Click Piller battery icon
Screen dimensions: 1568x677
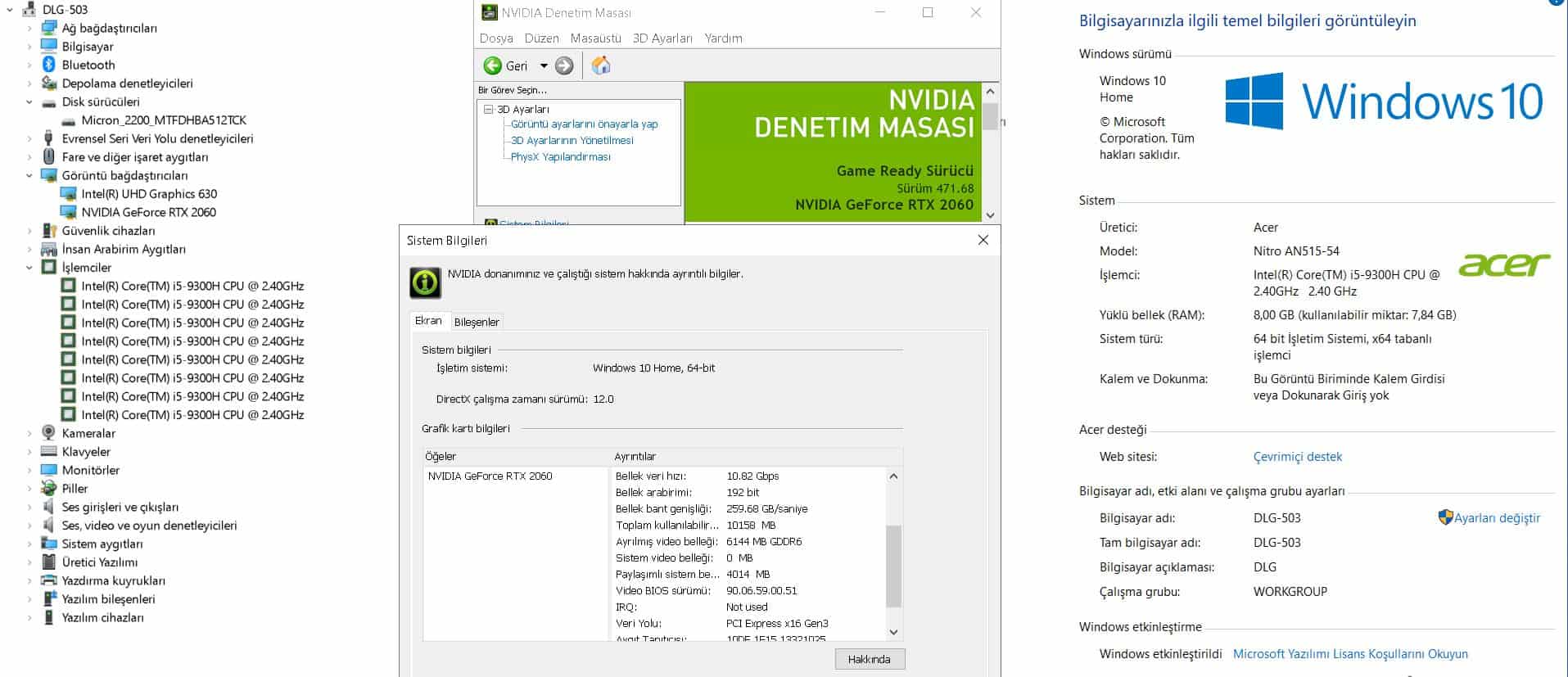(x=48, y=489)
